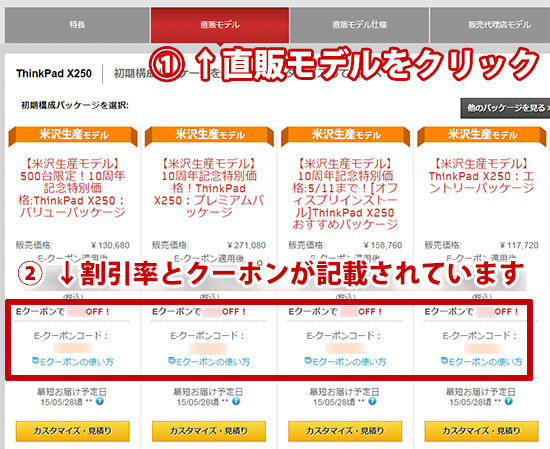550x449 pixels.
Task: Click 米沢生産モデル banner above バリューパッケージ
Action: tap(73, 135)
